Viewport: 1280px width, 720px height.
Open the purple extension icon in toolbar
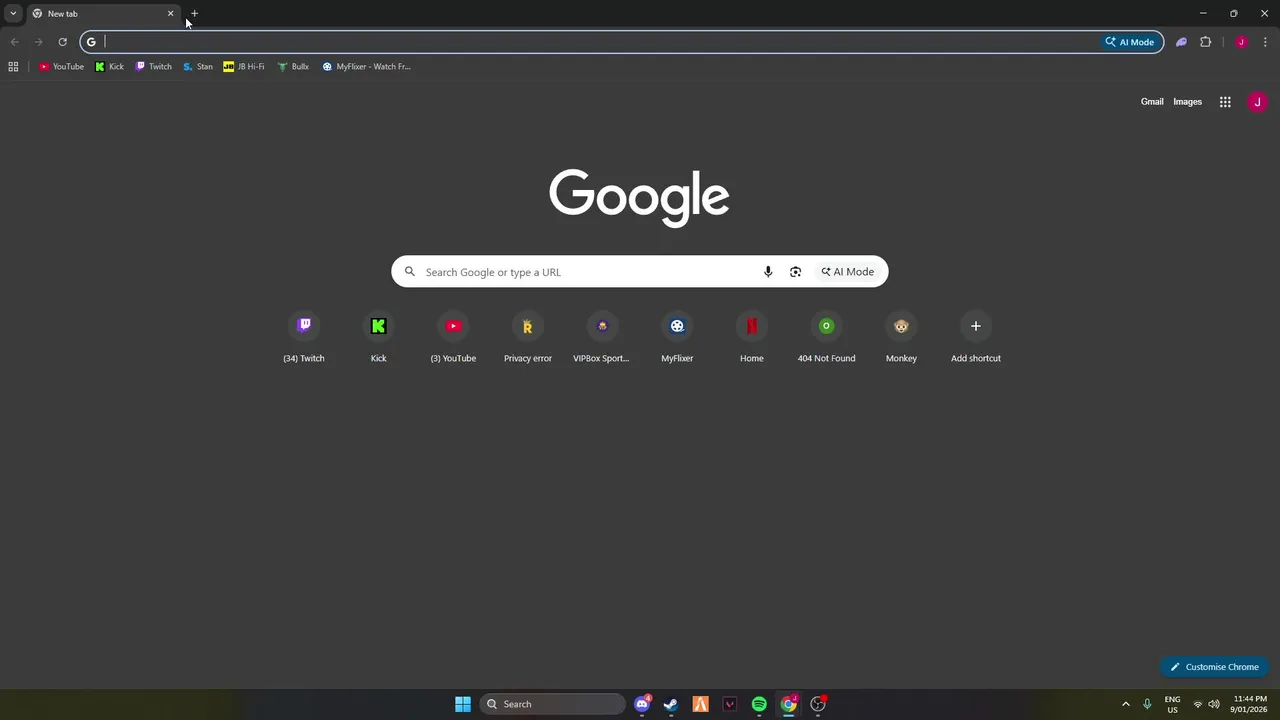pos(1181,42)
